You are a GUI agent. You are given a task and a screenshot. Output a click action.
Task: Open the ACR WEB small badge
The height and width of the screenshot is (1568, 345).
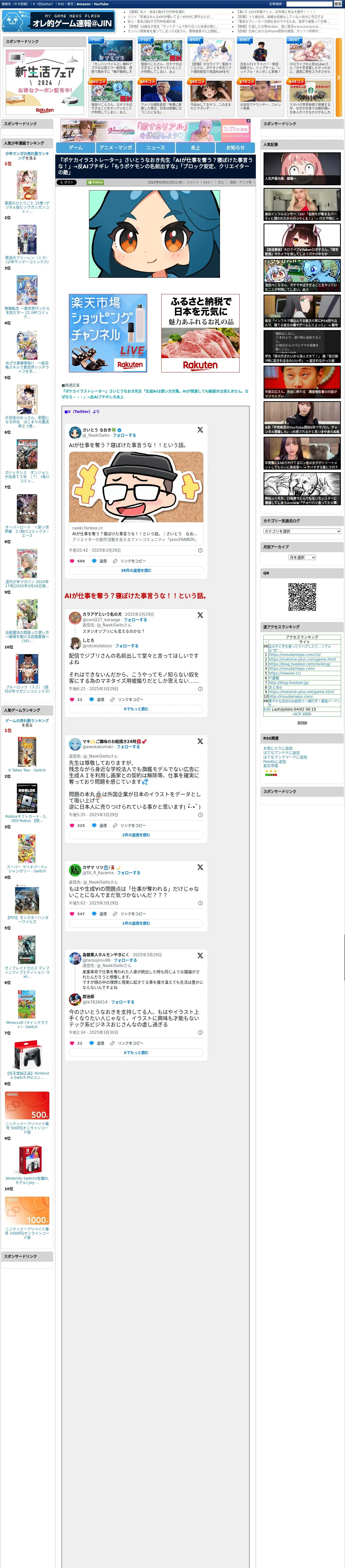click(302, 723)
